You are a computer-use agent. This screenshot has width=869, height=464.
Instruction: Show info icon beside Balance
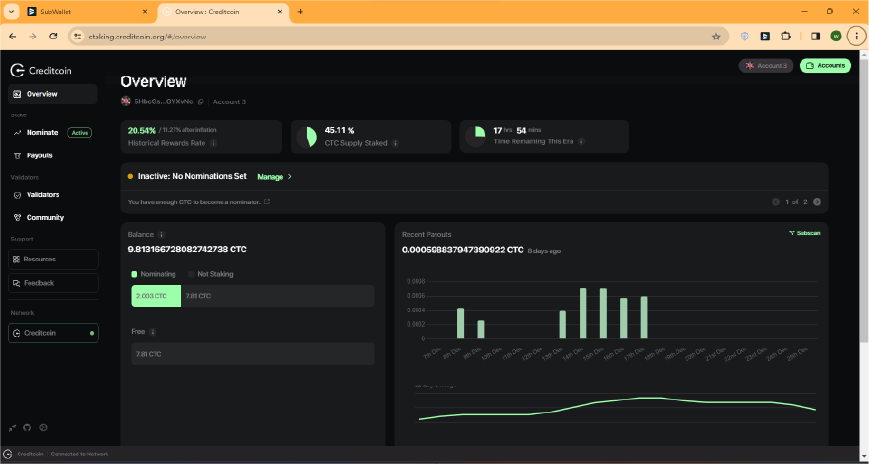point(161,234)
